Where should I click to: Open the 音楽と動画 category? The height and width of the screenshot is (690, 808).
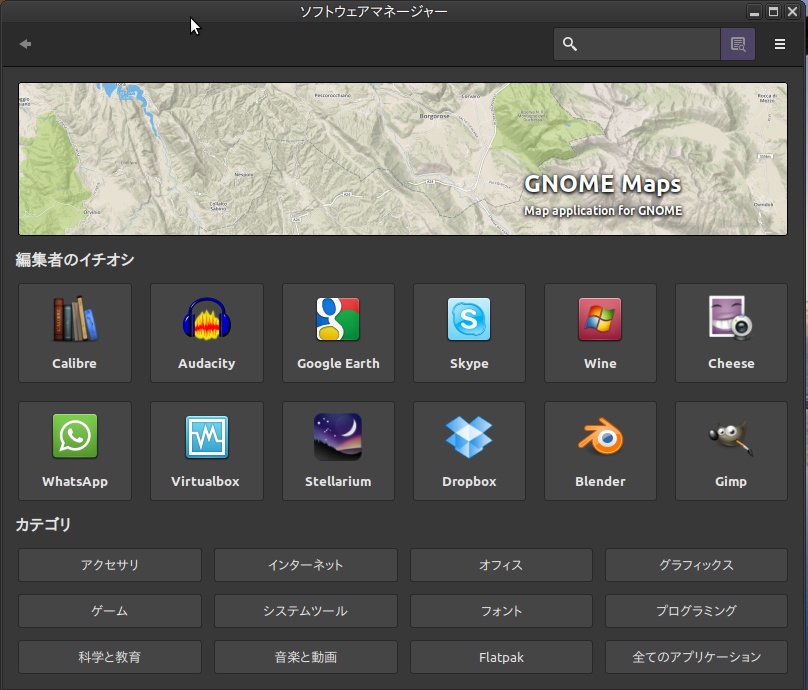point(306,657)
